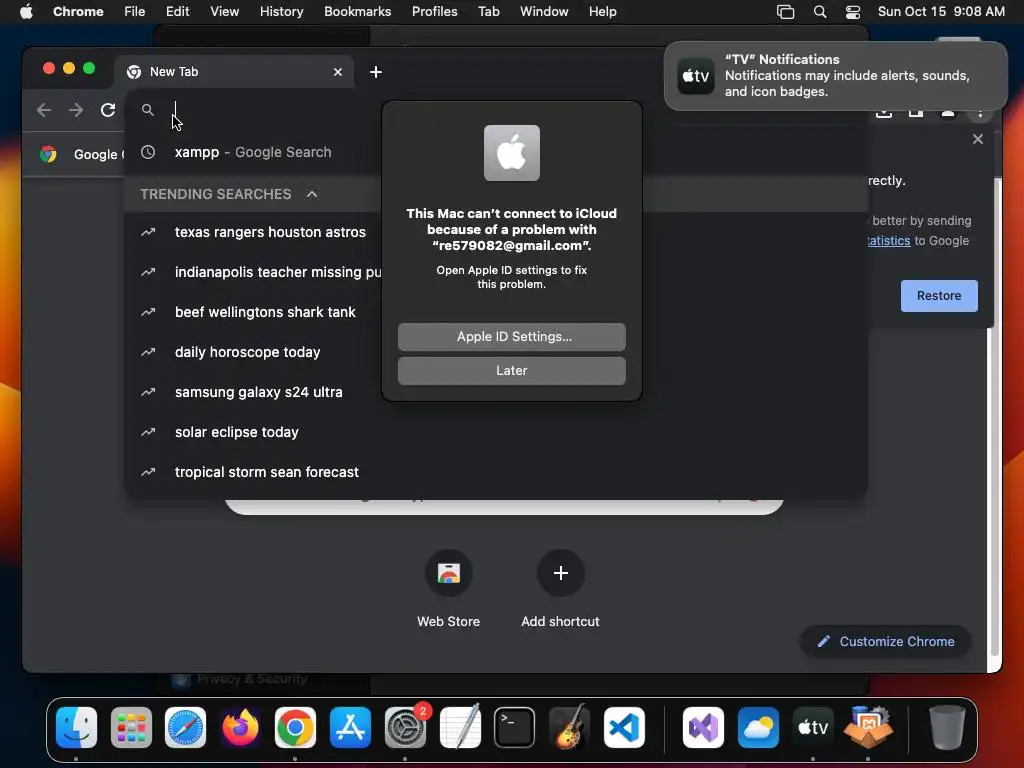Open Visual Studio purple Dock icon
The image size is (1024, 768).
click(x=703, y=727)
